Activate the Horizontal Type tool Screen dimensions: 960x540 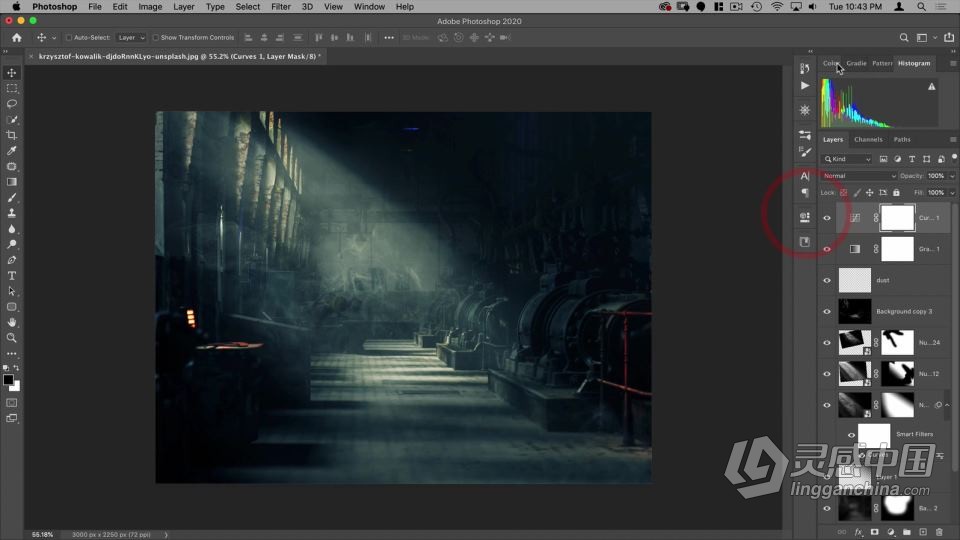point(12,276)
